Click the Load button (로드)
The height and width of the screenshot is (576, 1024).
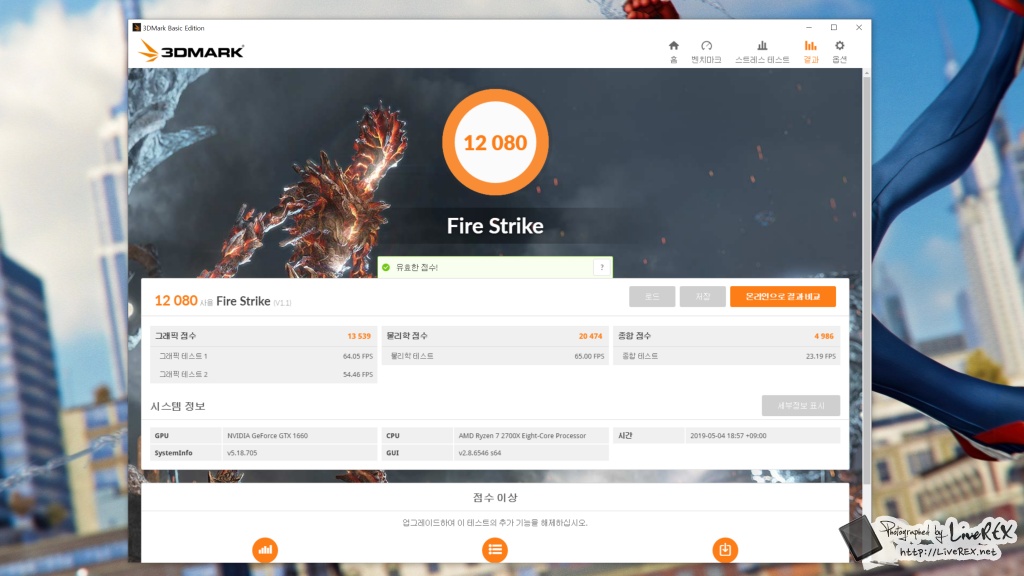point(652,296)
